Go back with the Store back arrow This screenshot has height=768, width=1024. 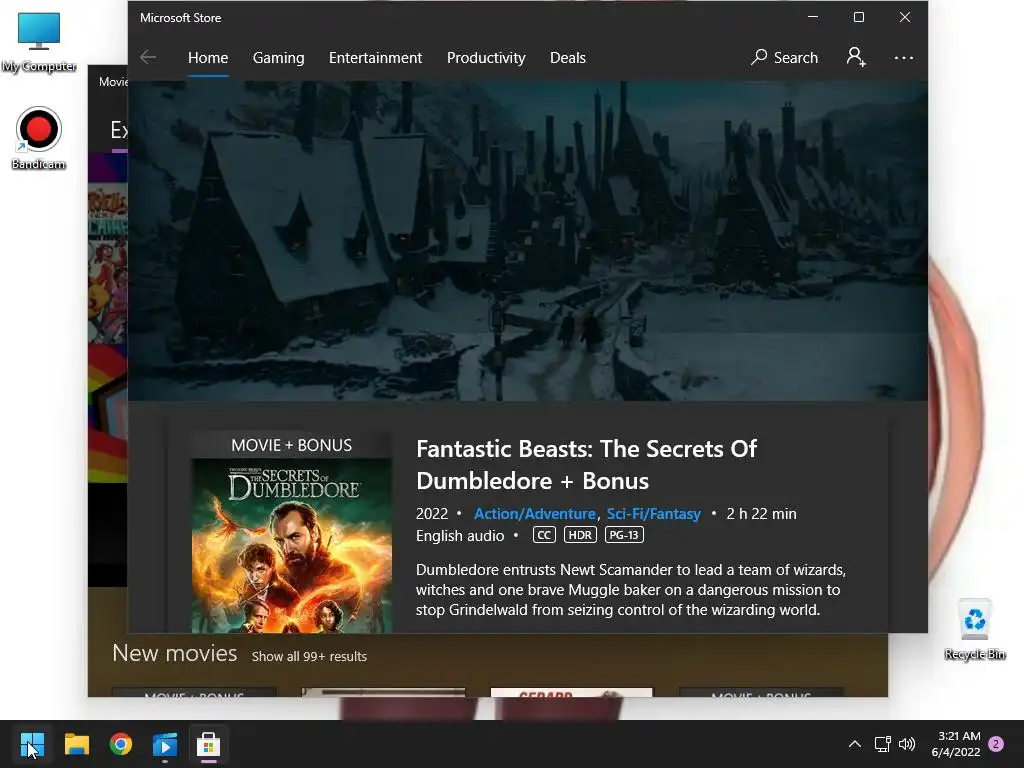148,57
